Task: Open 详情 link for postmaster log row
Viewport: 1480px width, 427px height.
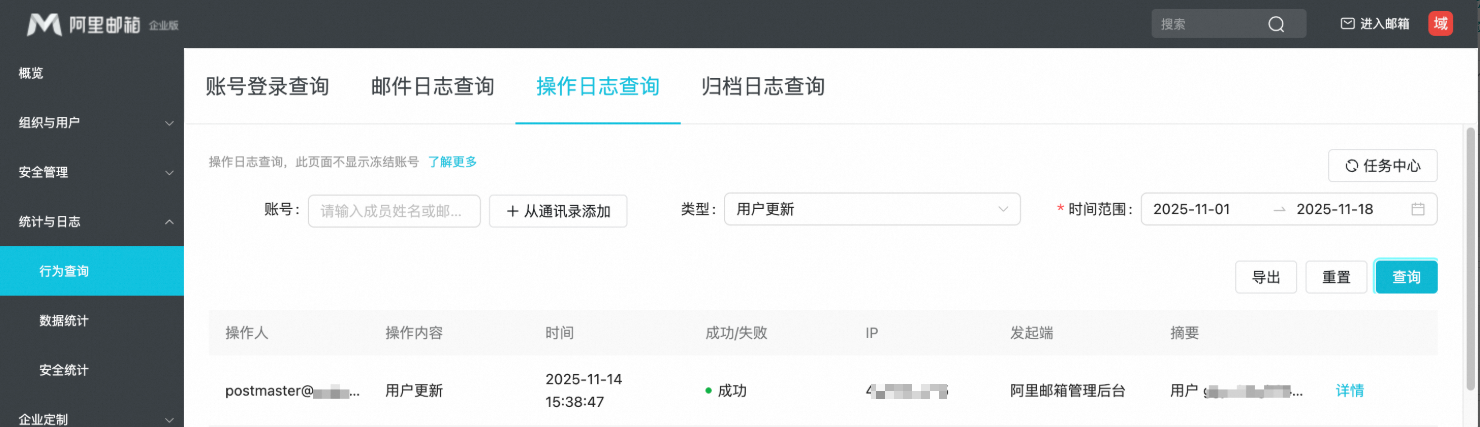Action: (x=1350, y=390)
